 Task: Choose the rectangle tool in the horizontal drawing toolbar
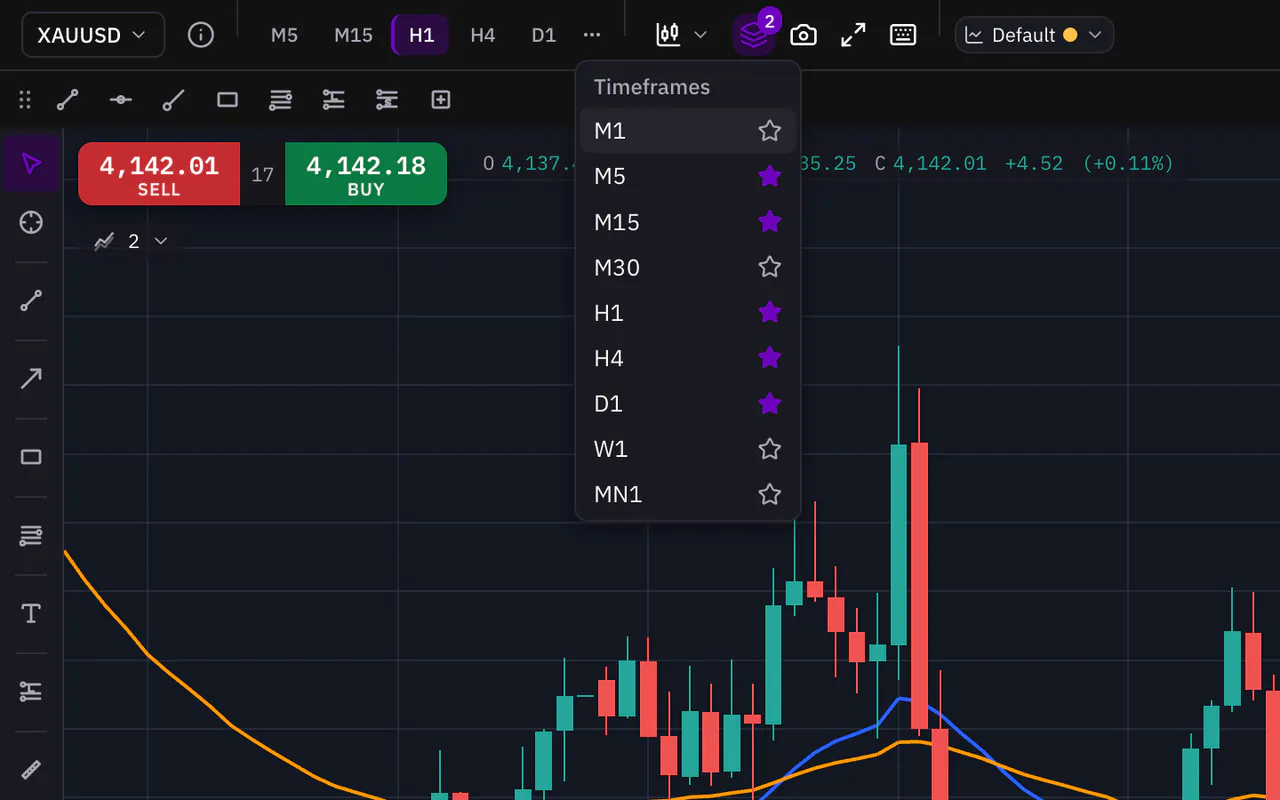click(227, 99)
